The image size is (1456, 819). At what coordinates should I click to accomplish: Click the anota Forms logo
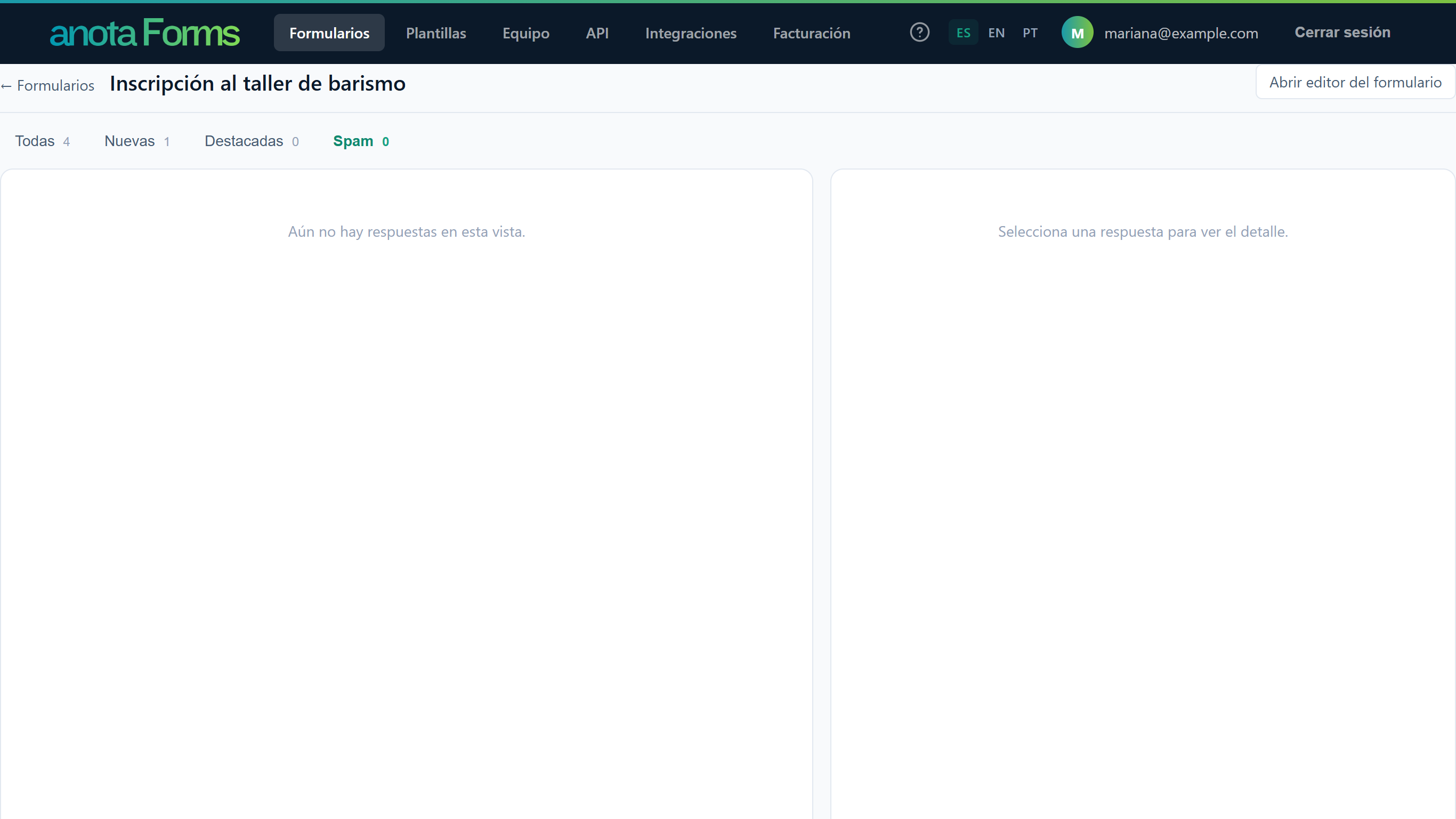pos(145,33)
